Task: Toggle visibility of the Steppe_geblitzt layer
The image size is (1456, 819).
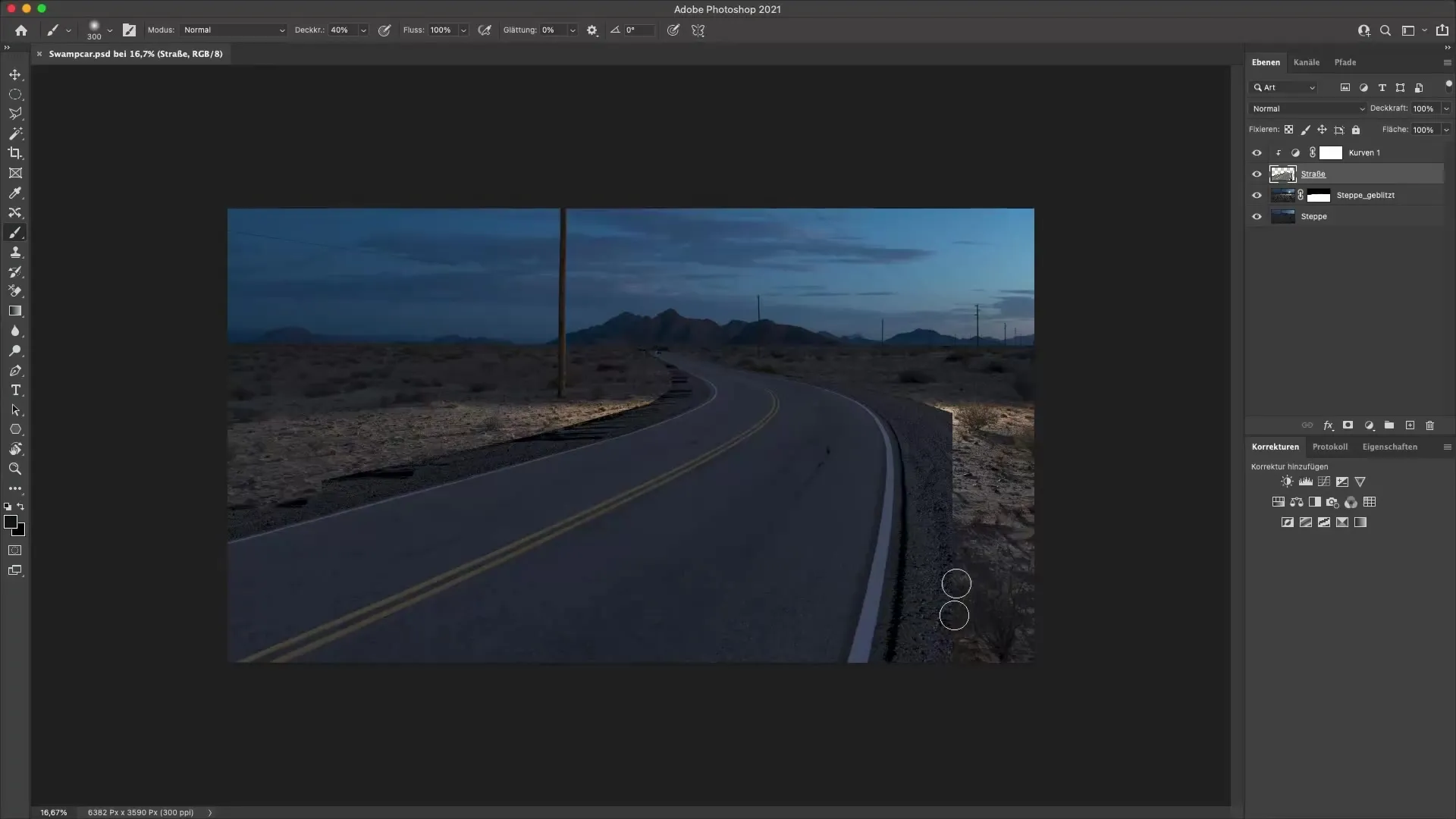Action: (x=1257, y=195)
